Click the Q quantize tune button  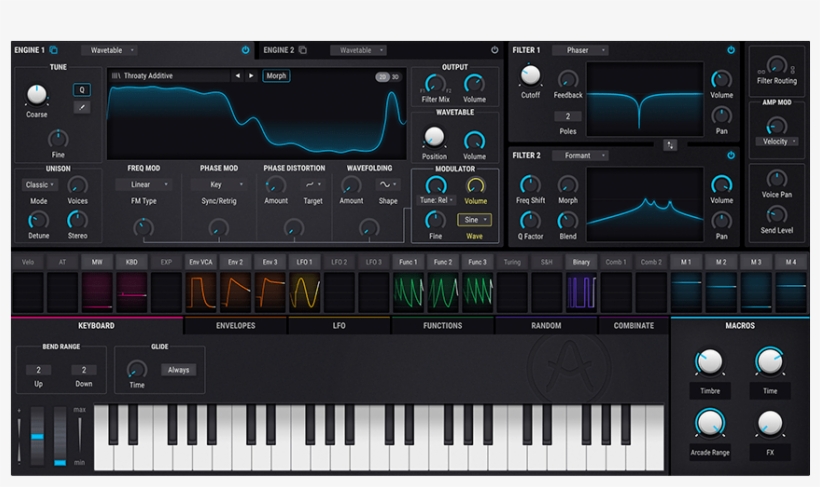(81, 90)
